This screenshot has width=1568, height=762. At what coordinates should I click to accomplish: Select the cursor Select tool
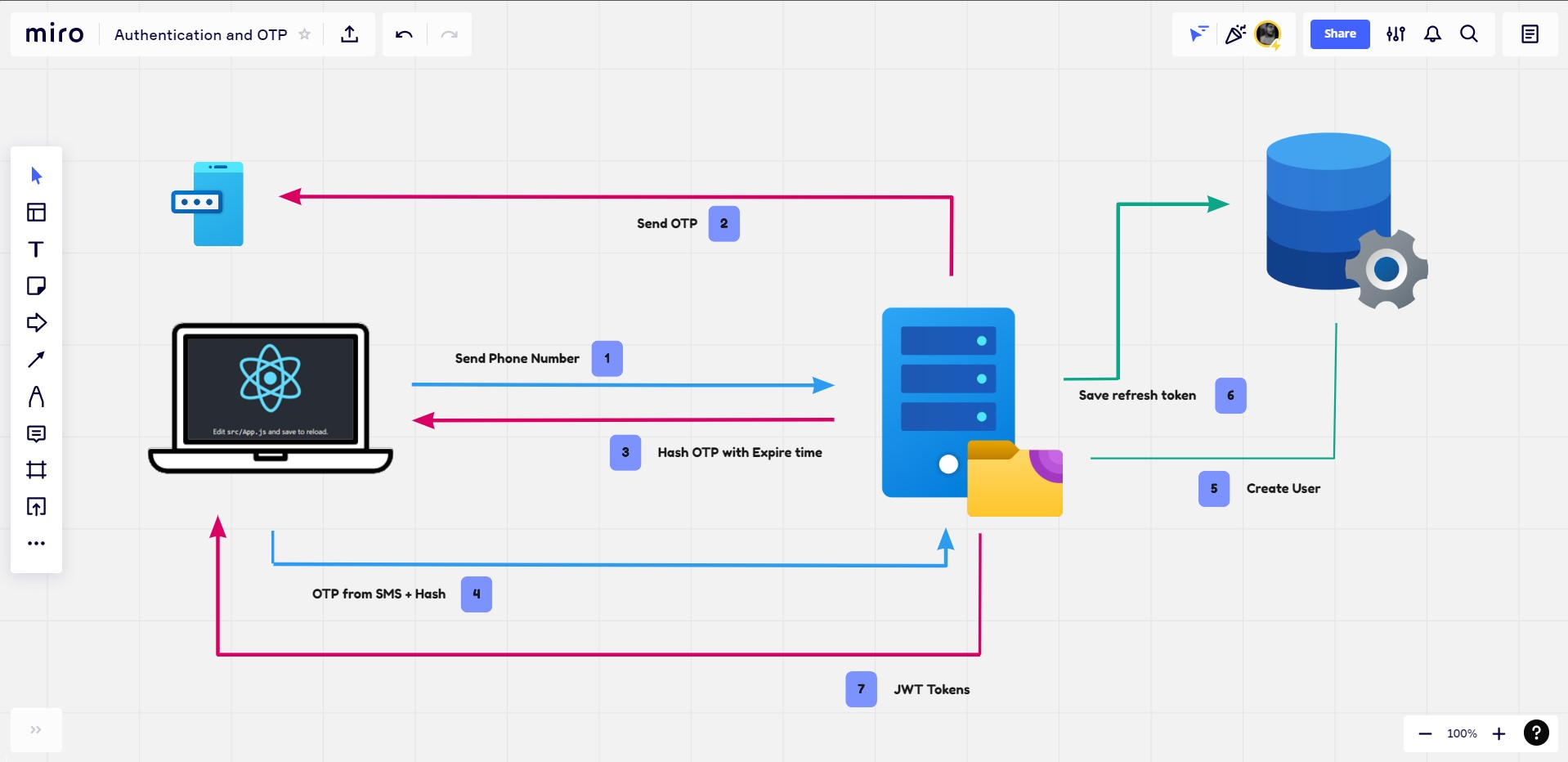coord(36,175)
